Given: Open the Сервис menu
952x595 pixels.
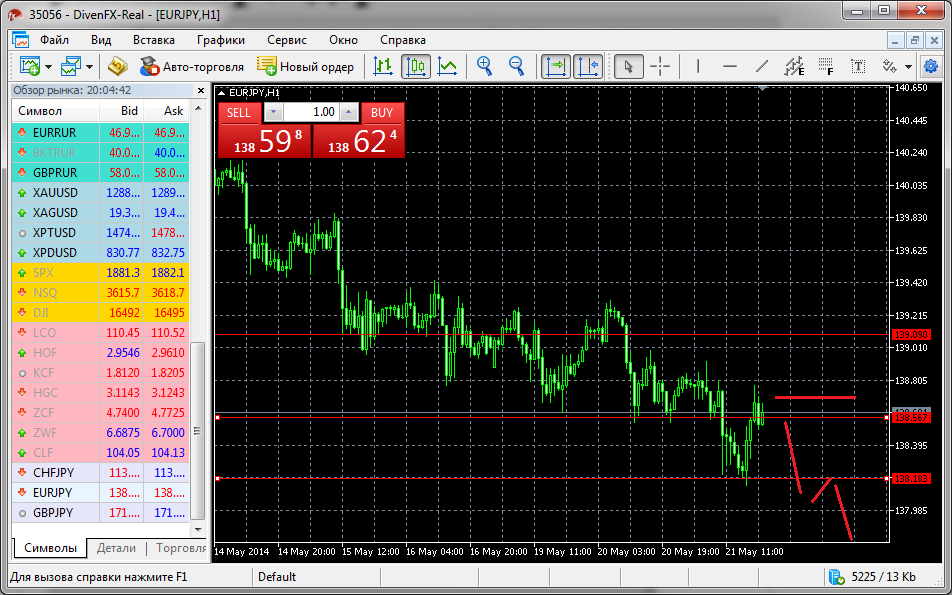Looking at the screenshot, I should click(x=287, y=40).
